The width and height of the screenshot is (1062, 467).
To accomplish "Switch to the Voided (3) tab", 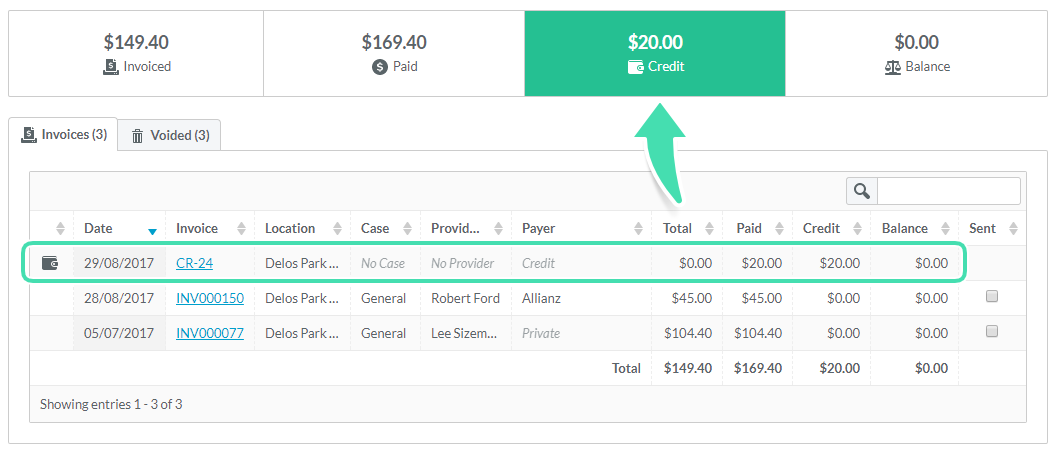I will pyautogui.click(x=169, y=135).
